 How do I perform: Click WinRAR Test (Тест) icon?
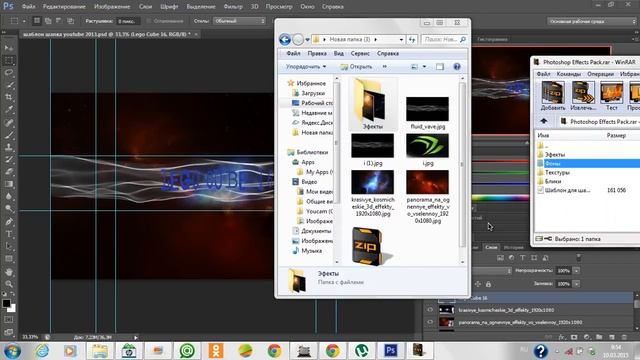pos(611,96)
